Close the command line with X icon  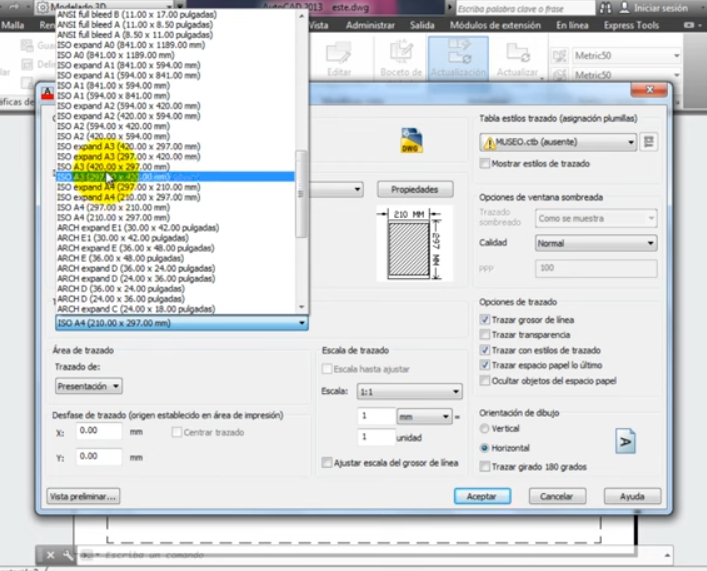pos(50,555)
